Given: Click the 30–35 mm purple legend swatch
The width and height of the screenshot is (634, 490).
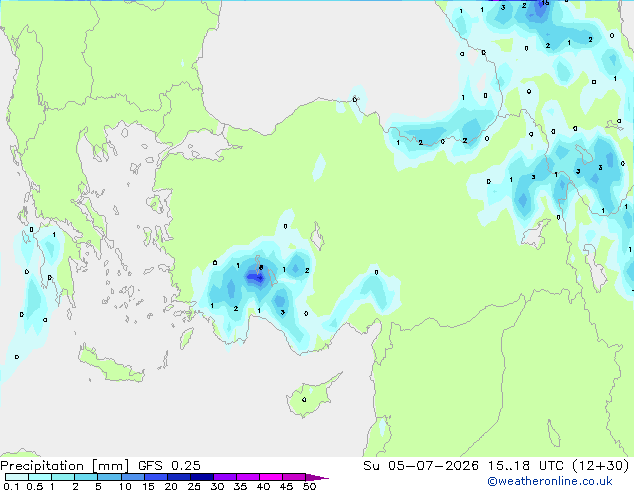Looking at the screenshot, I should pyautogui.click(x=225, y=477).
